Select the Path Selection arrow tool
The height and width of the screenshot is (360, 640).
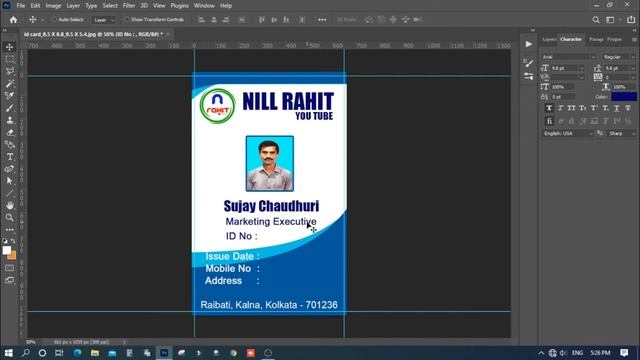pyautogui.click(x=9, y=181)
